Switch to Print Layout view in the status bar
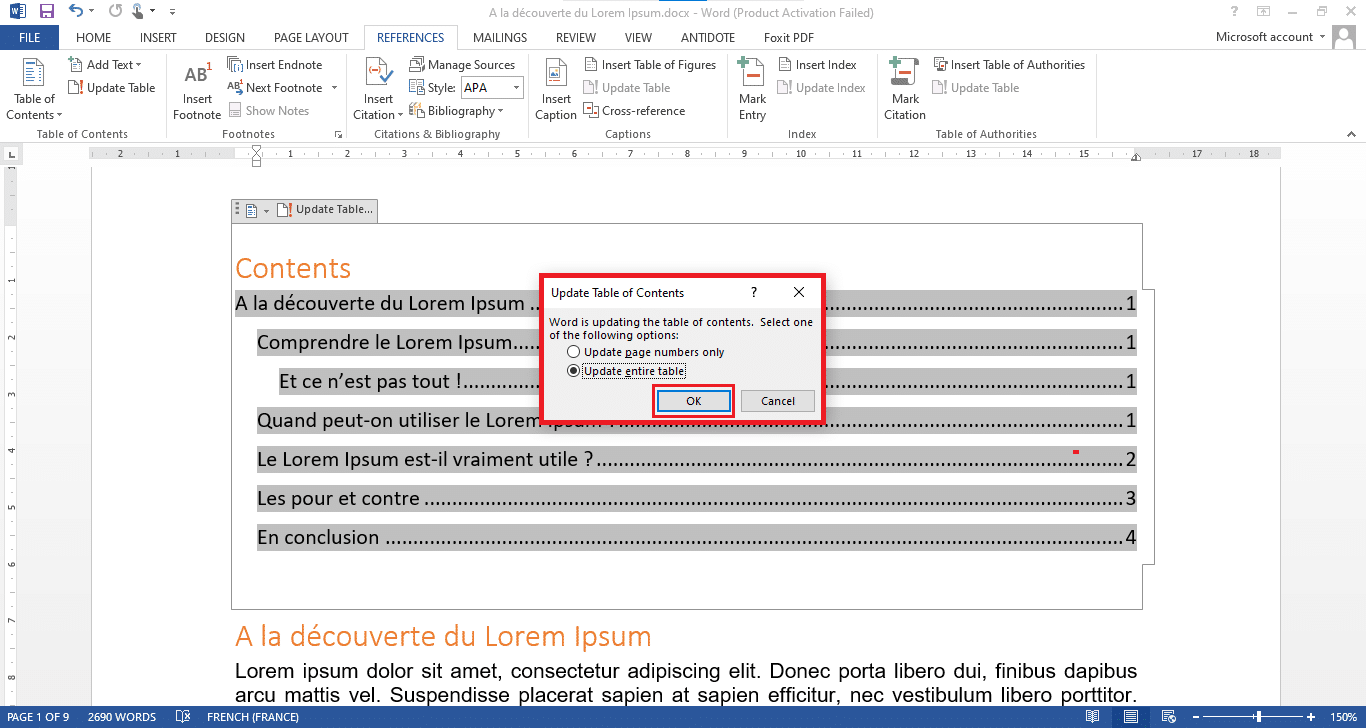 pos(1130,717)
